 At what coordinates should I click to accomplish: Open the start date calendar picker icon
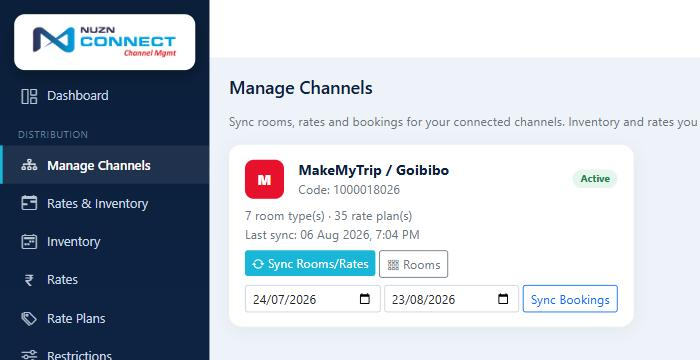tap(365, 299)
